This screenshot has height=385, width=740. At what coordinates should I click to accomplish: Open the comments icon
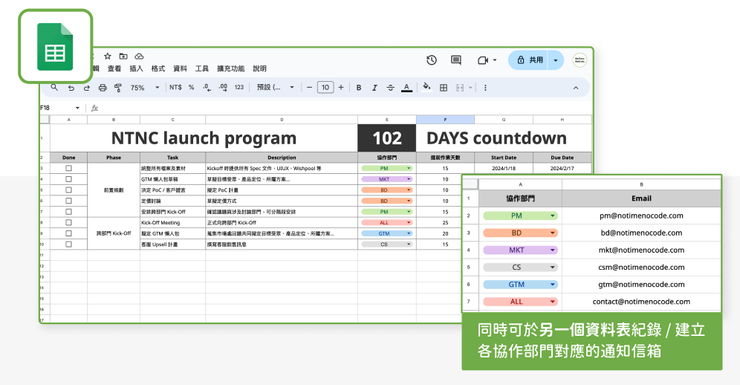(456, 60)
